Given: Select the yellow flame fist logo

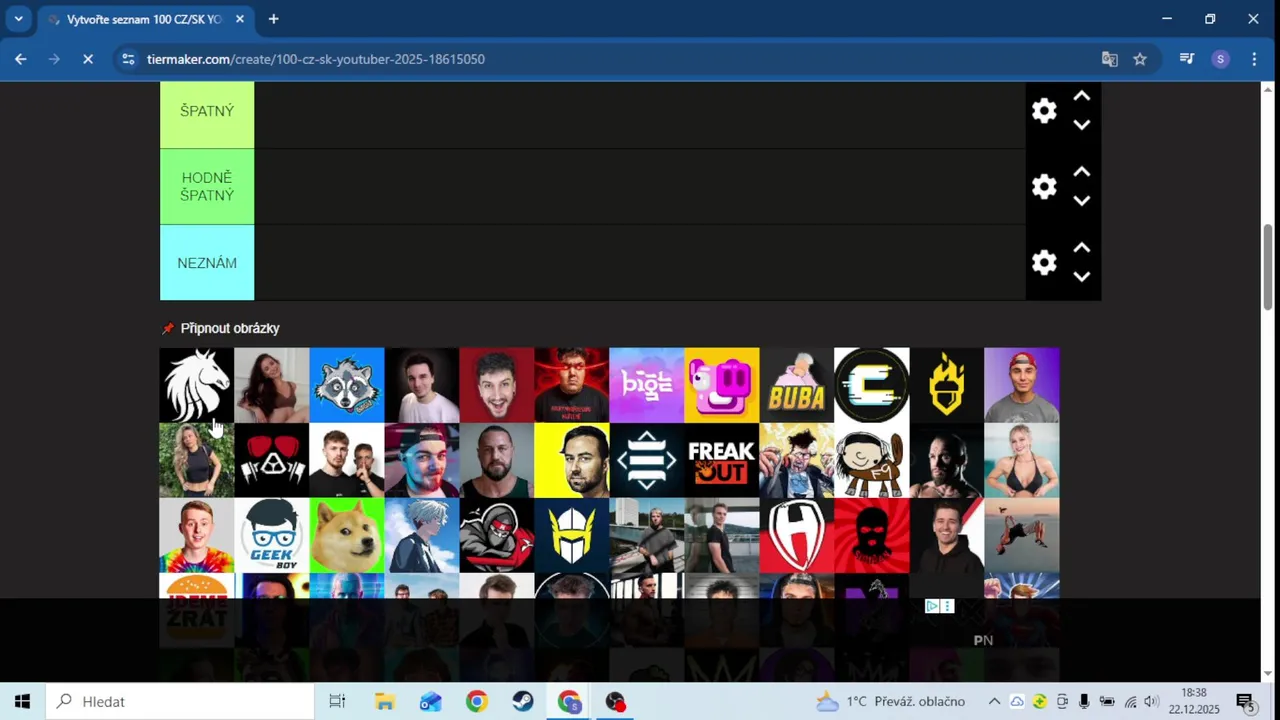Looking at the screenshot, I should tap(947, 385).
